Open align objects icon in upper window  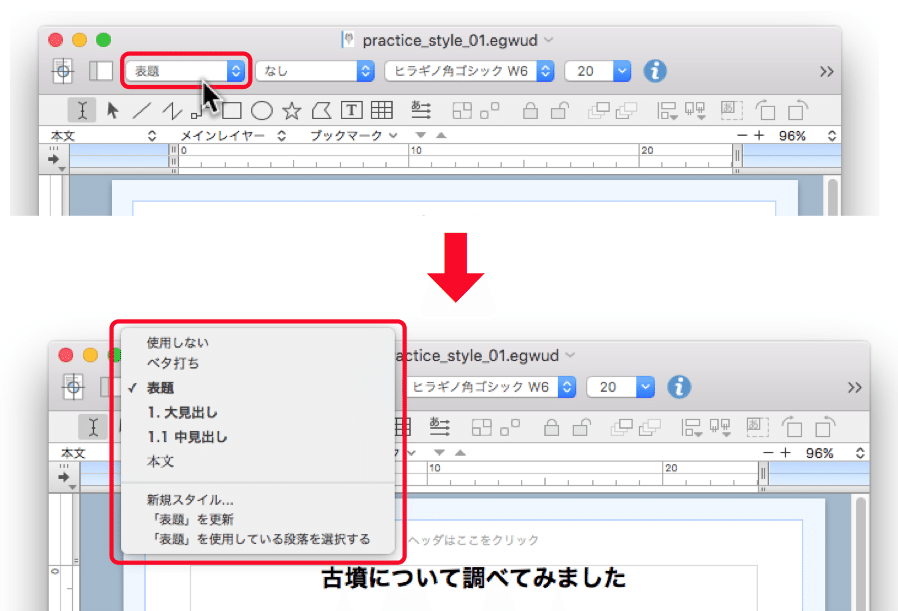tap(667, 111)
